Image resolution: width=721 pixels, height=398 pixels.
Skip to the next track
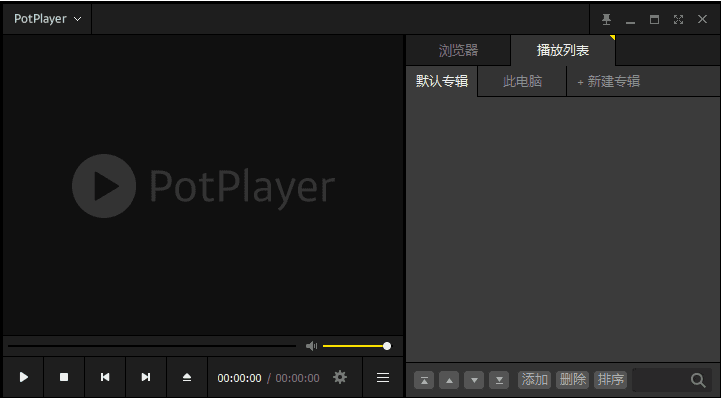point(146,377)
